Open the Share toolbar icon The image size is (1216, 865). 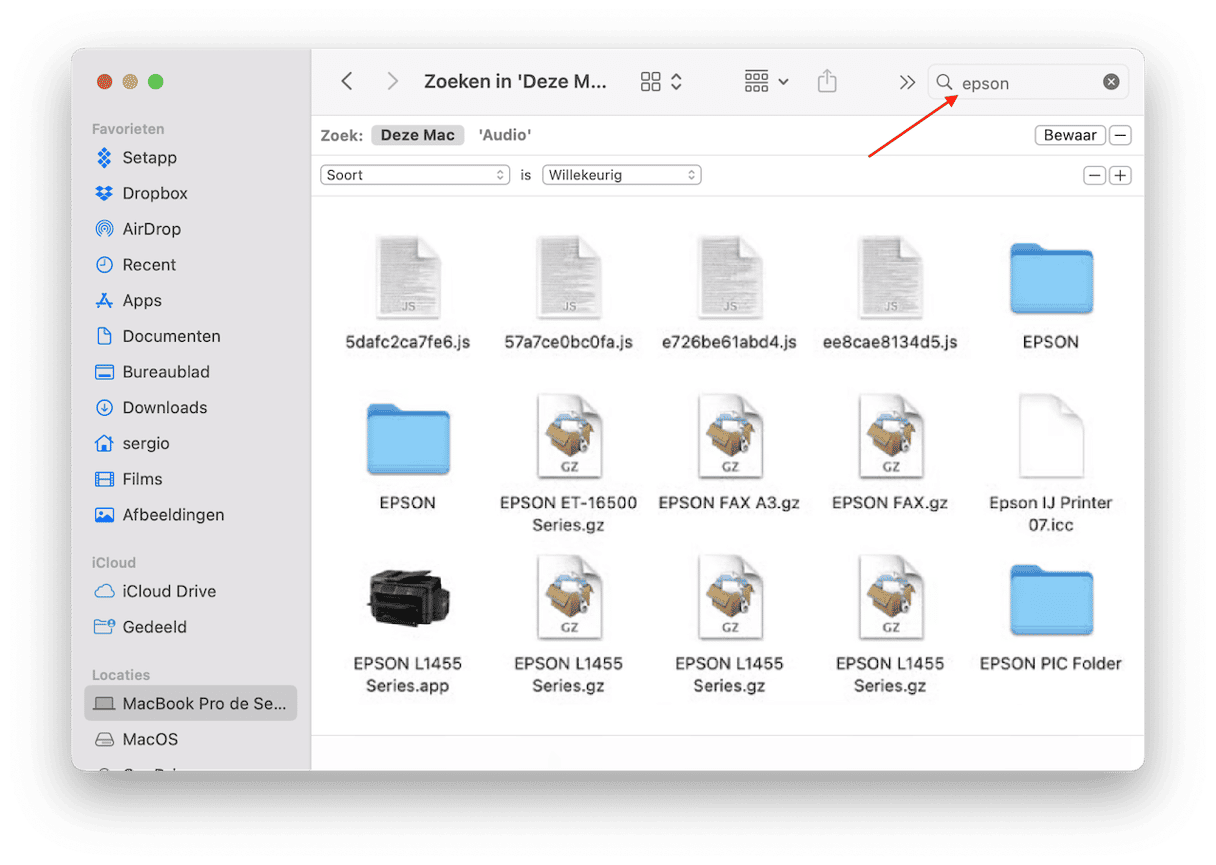pos(827,82)
